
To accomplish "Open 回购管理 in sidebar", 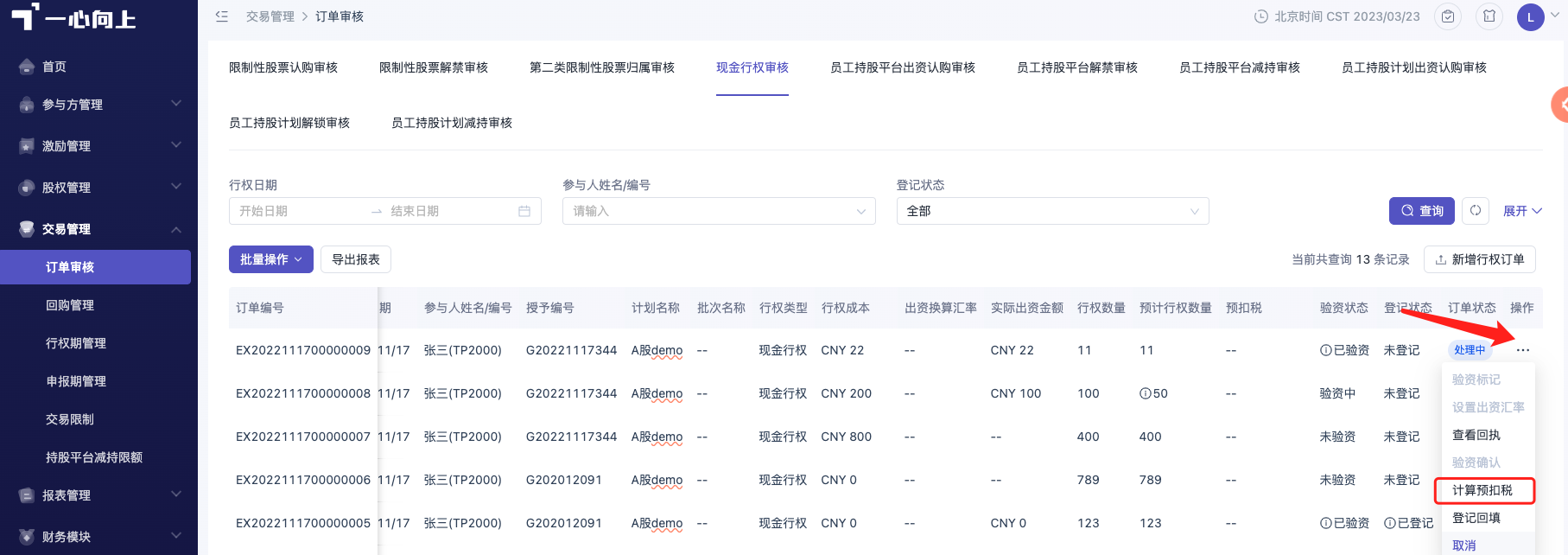I will (95, 305).
